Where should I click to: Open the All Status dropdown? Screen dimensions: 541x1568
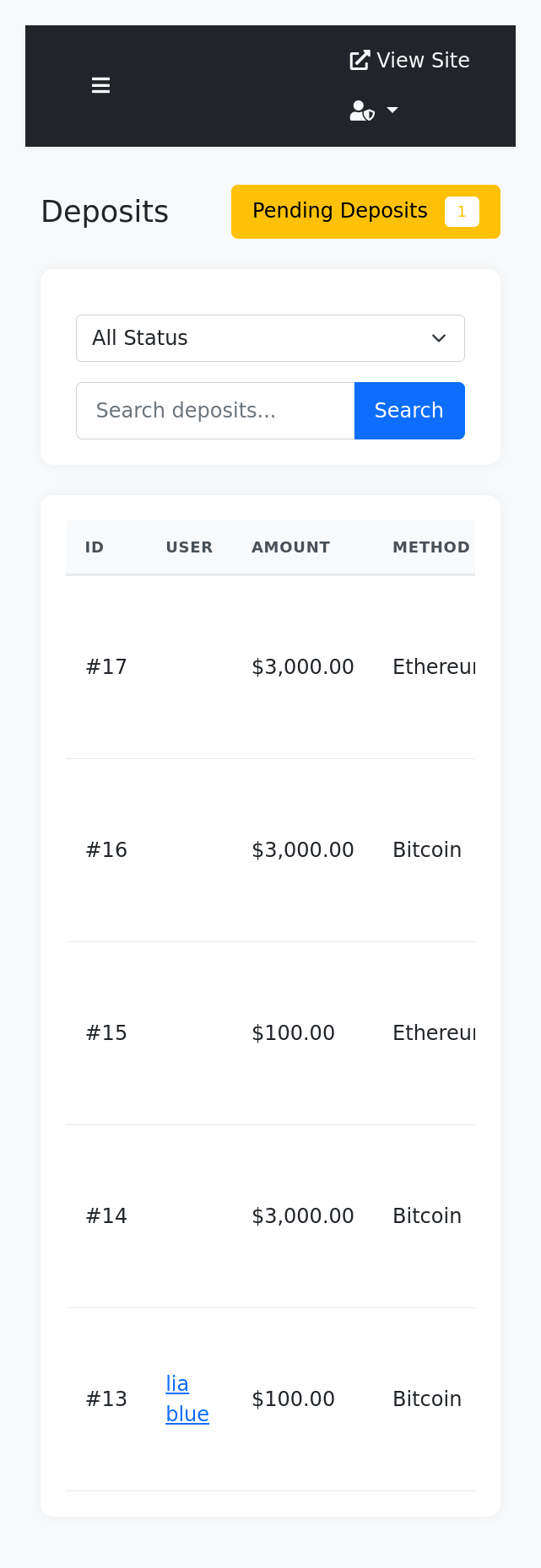pyautogui.click(x=270, y=338)
